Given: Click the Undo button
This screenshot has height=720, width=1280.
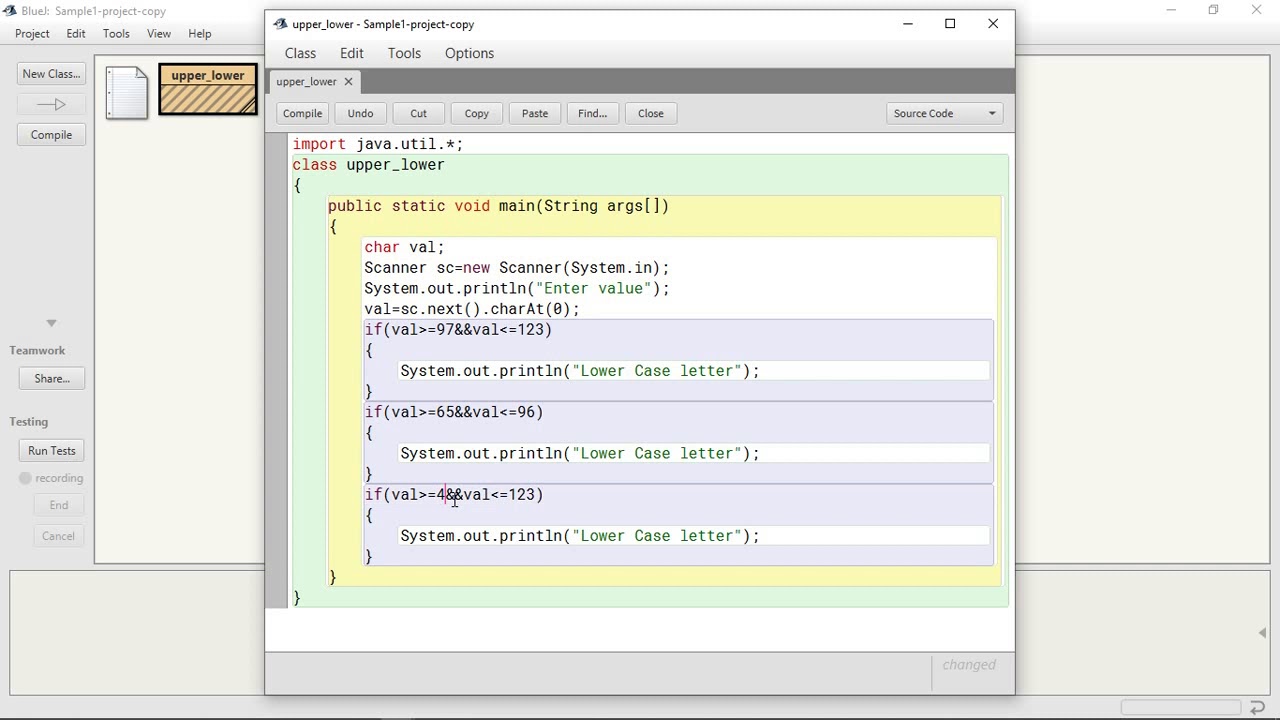Looking at the screenshot, I should pos(360,113).
